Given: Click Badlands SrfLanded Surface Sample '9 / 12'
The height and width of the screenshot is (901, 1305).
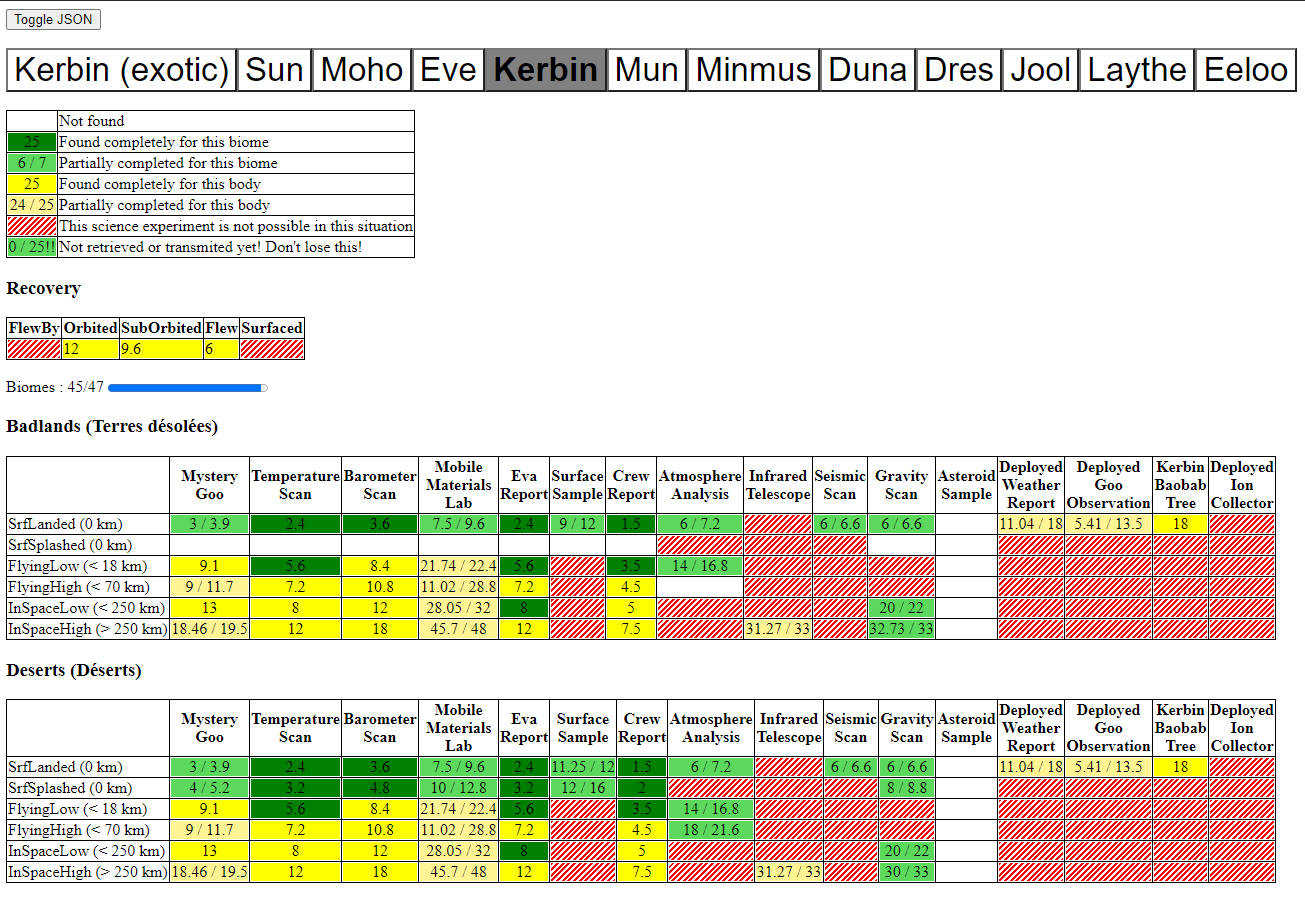Looking at the screenshot, I should point(577,524).
